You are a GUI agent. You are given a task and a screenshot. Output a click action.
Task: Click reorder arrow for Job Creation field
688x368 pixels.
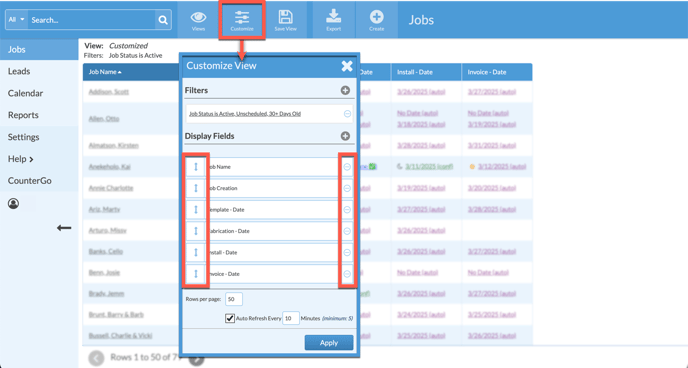[196, 188]
